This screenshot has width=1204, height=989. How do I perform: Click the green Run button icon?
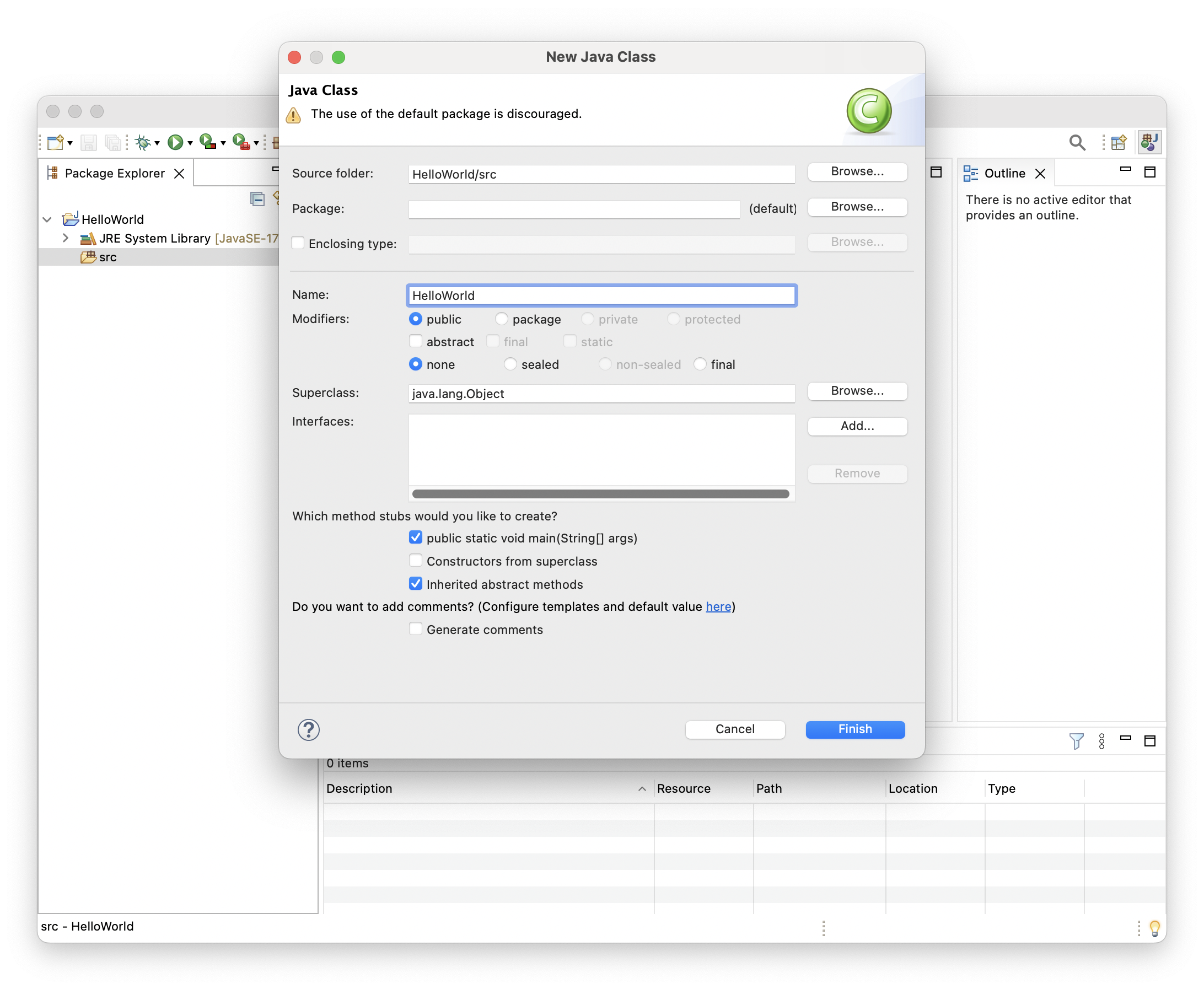click(175, 142)
